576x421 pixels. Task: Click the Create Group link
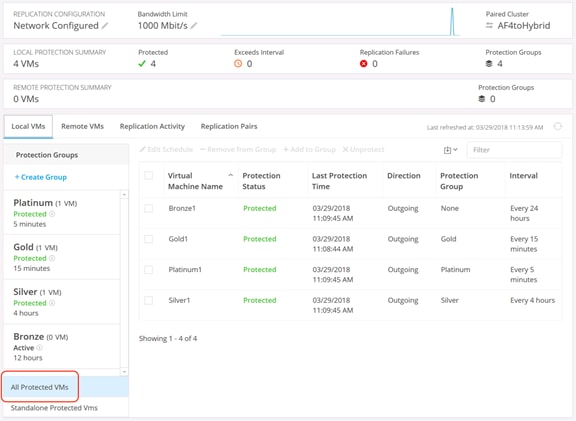pos(41,177)
